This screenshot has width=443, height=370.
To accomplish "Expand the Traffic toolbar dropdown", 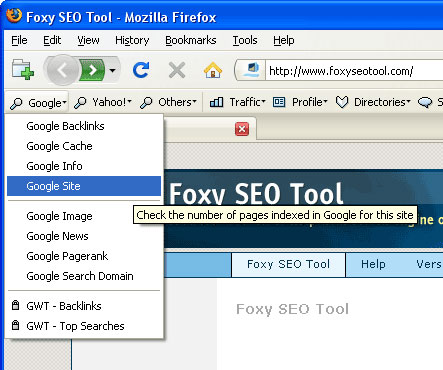I will pos(237,102).
